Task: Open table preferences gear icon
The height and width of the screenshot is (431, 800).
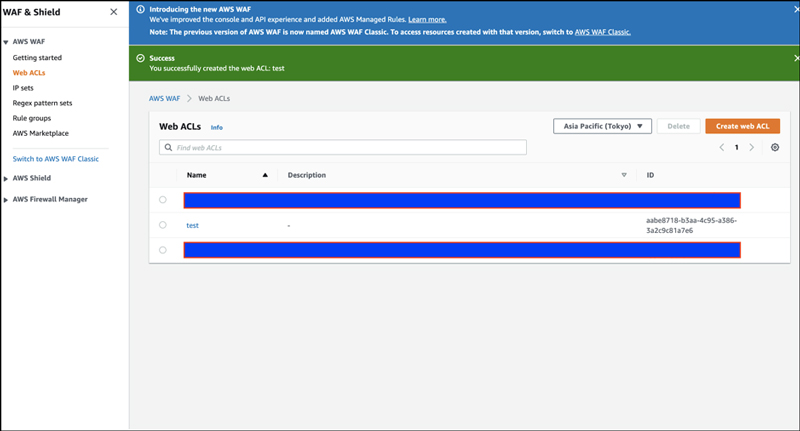Action: (774, 147)
